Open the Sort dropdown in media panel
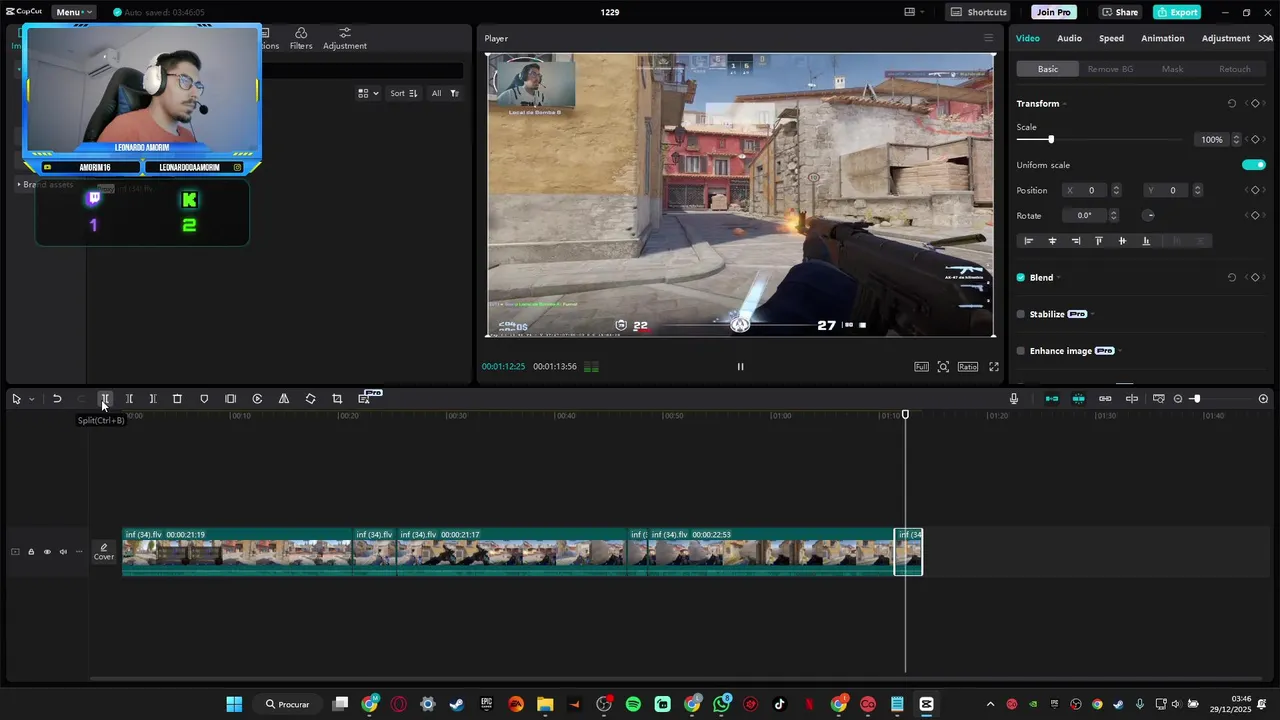The width and height of the screenshot is (1280, 720). 404,93
